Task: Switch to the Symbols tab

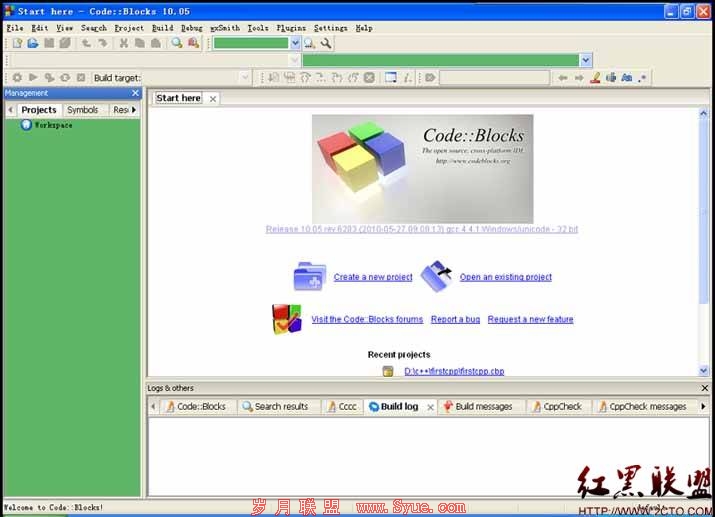Action: pos(83,110)
